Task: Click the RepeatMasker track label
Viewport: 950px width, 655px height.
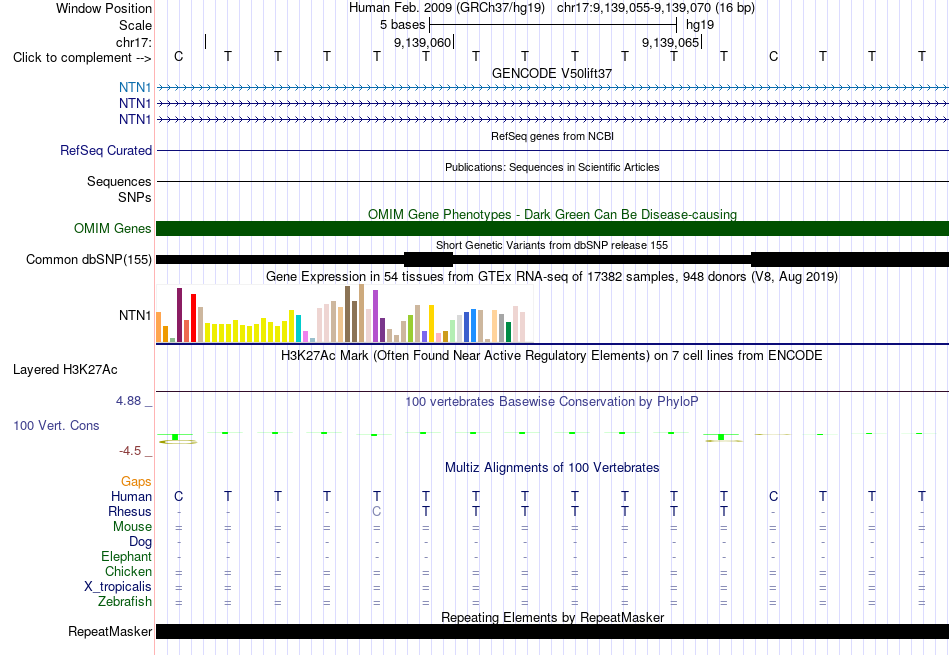Action: click(x=110, y=631)
